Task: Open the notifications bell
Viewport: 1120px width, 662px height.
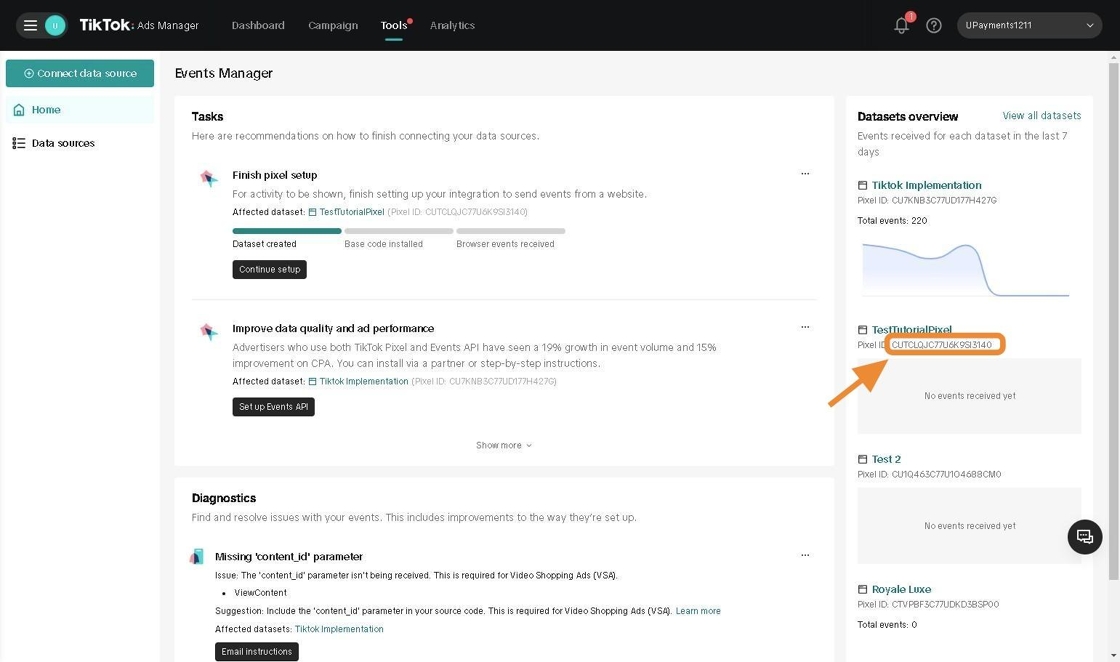Action: (x=901, y=26)
